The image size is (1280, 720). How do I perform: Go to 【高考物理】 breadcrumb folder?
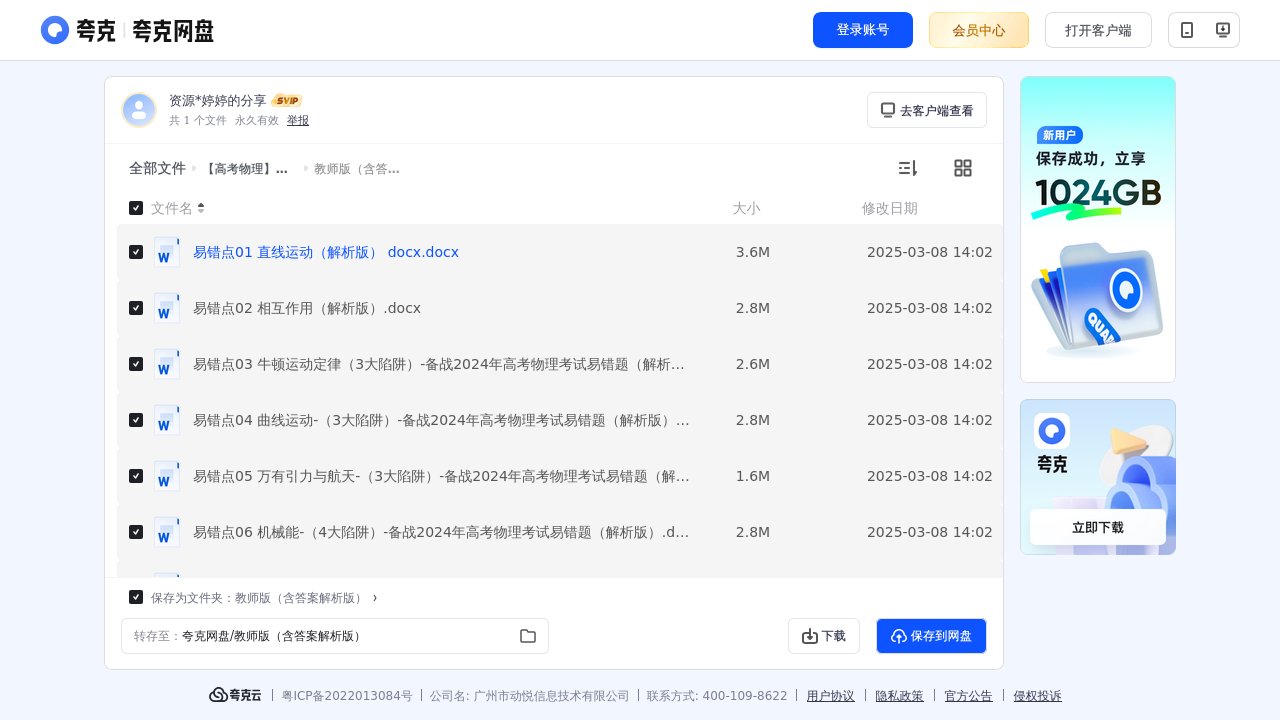tap(245, 169)
